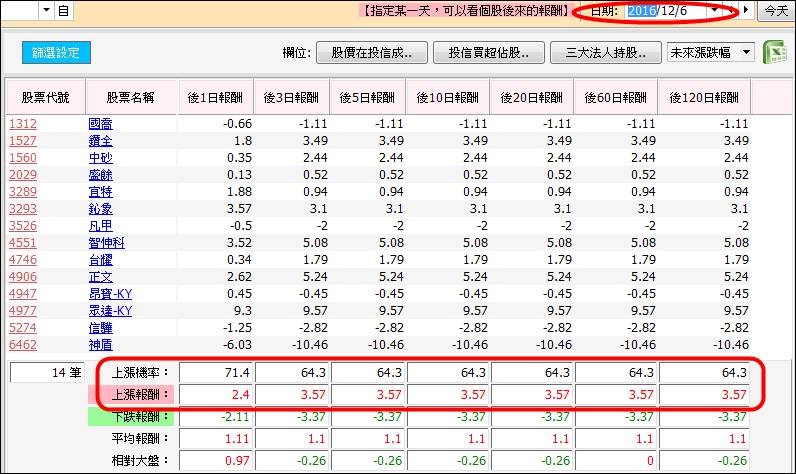Sort by 後5日報酬 column header
The width and height of the screenshot is (796, 474).
click(x=368, y=97)
